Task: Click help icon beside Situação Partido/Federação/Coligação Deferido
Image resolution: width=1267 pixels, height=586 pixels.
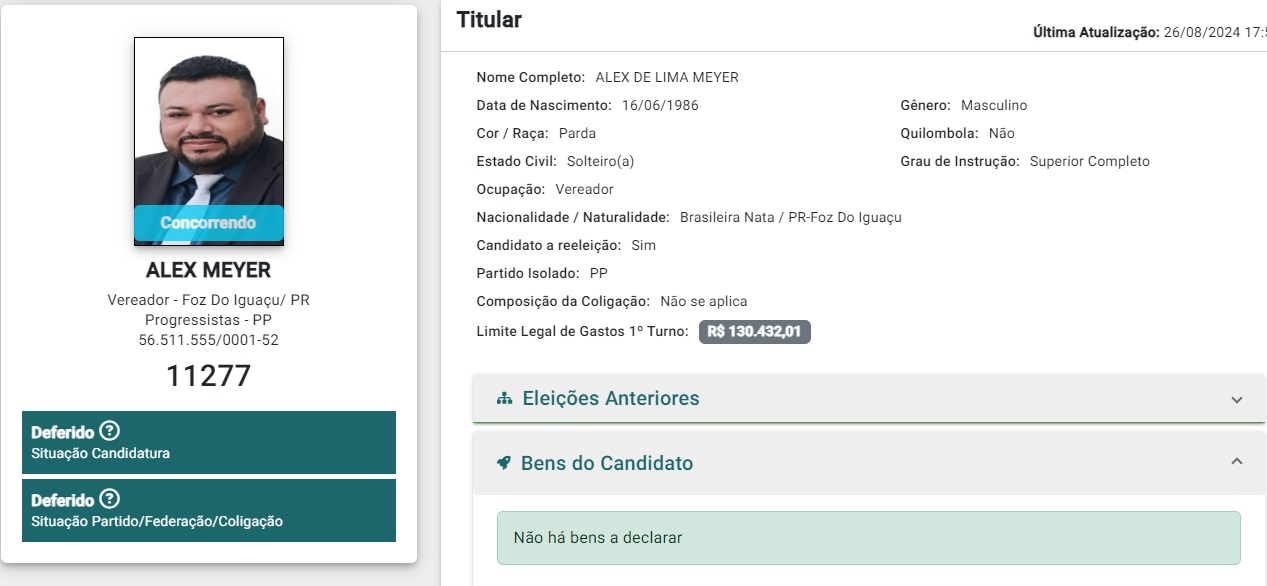Action: click(110, 499)
